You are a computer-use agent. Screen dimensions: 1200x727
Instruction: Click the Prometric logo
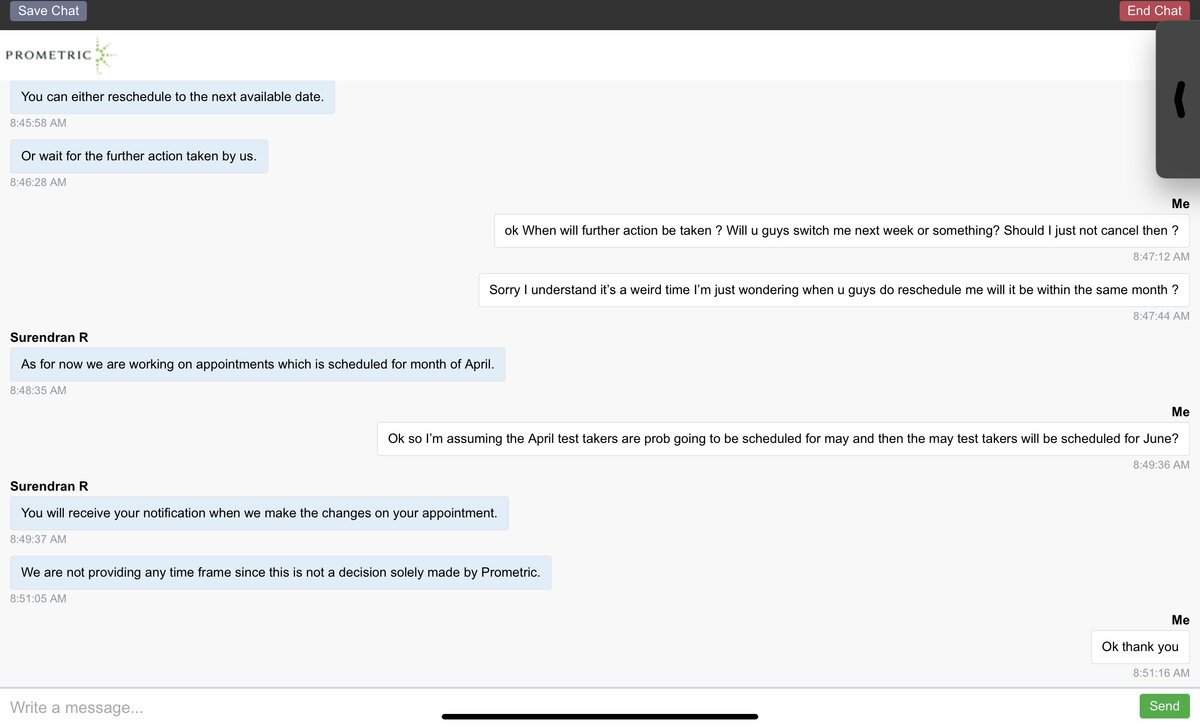pos(60,55)
